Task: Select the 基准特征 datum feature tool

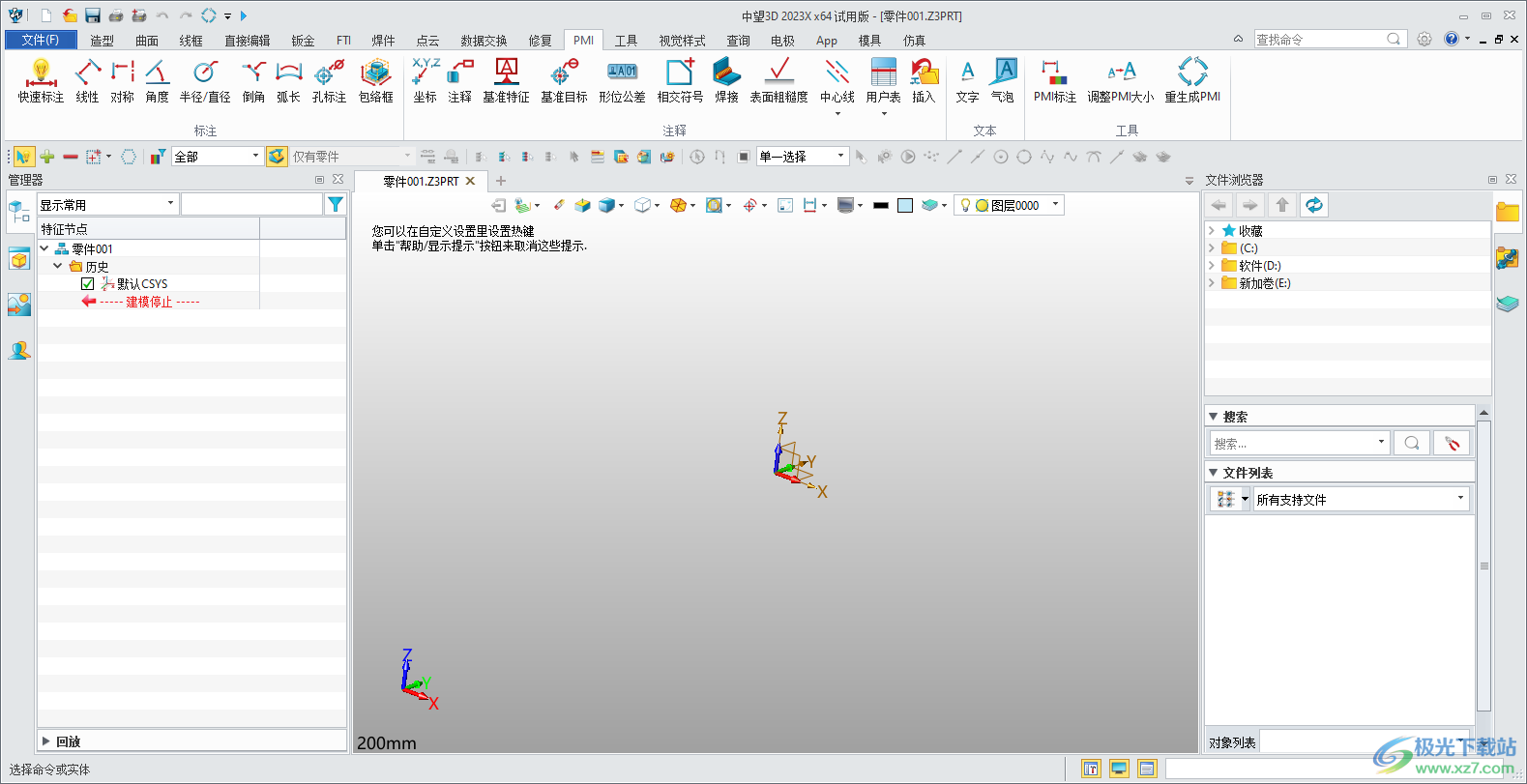Action: [506, 80]
